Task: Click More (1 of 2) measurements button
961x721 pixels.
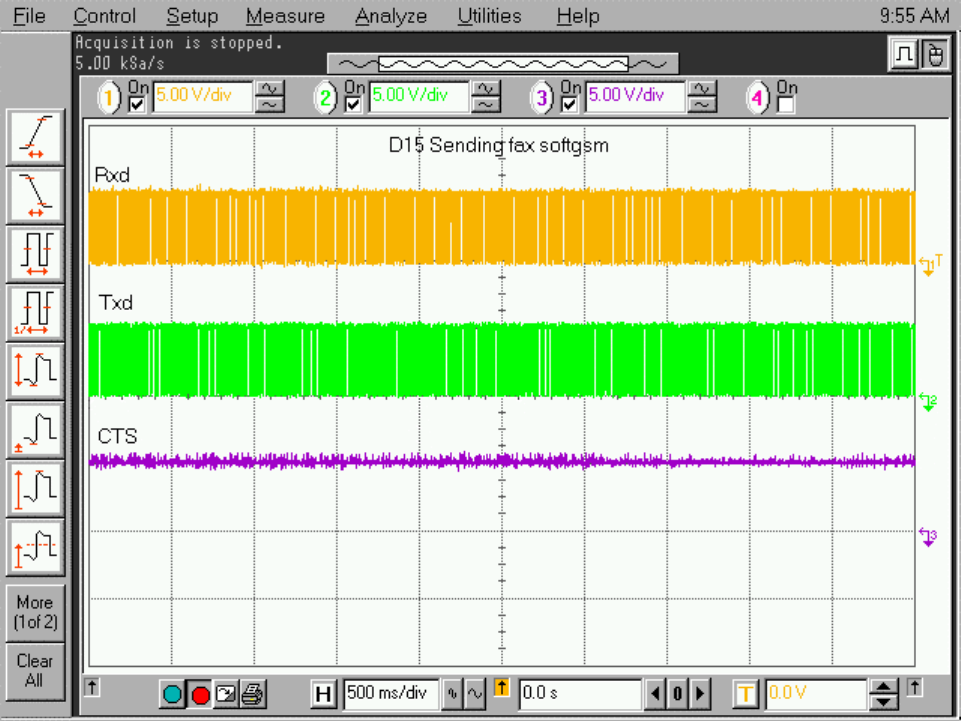Action: click(36, 612)
